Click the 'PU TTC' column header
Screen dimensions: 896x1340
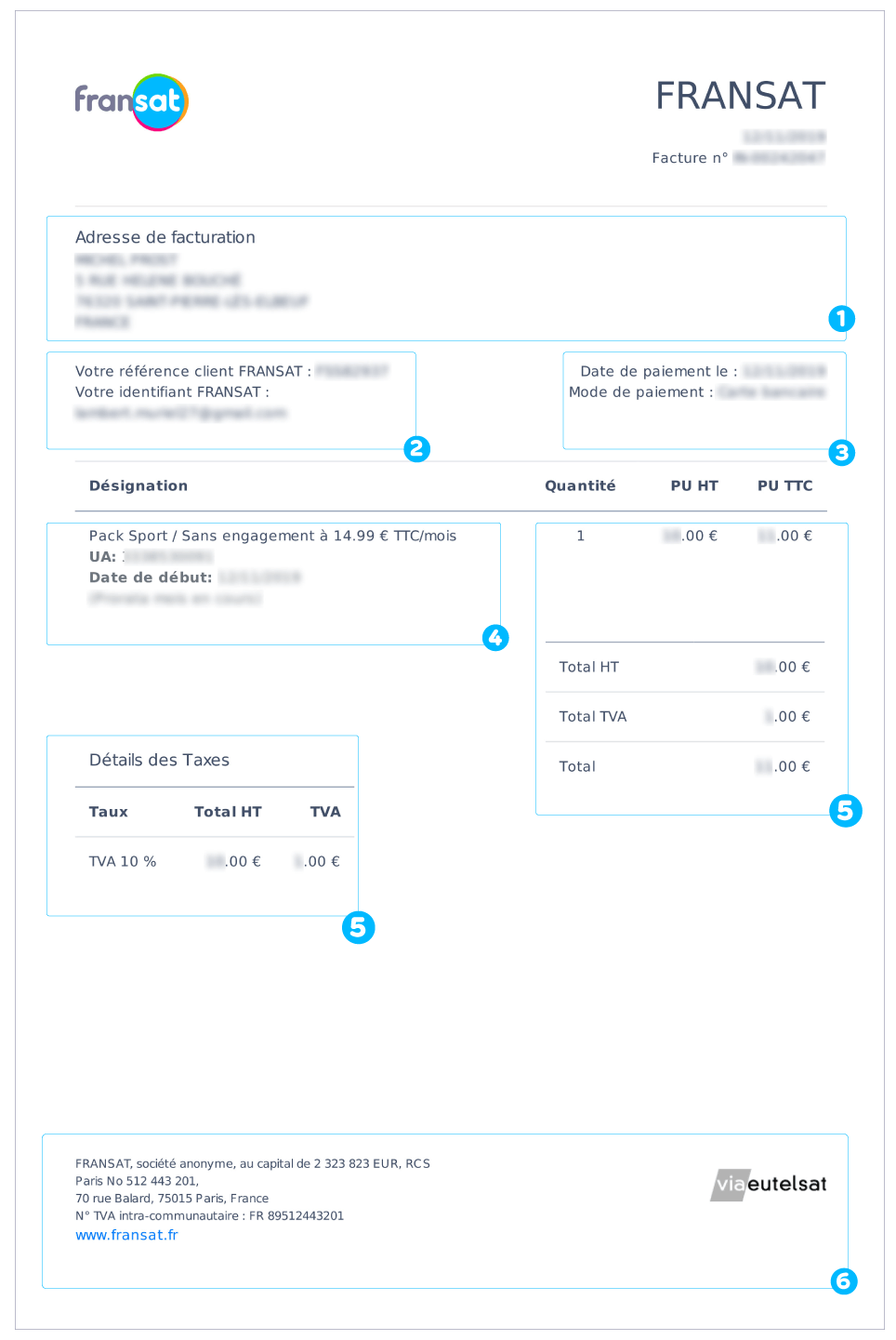point(785,485)
